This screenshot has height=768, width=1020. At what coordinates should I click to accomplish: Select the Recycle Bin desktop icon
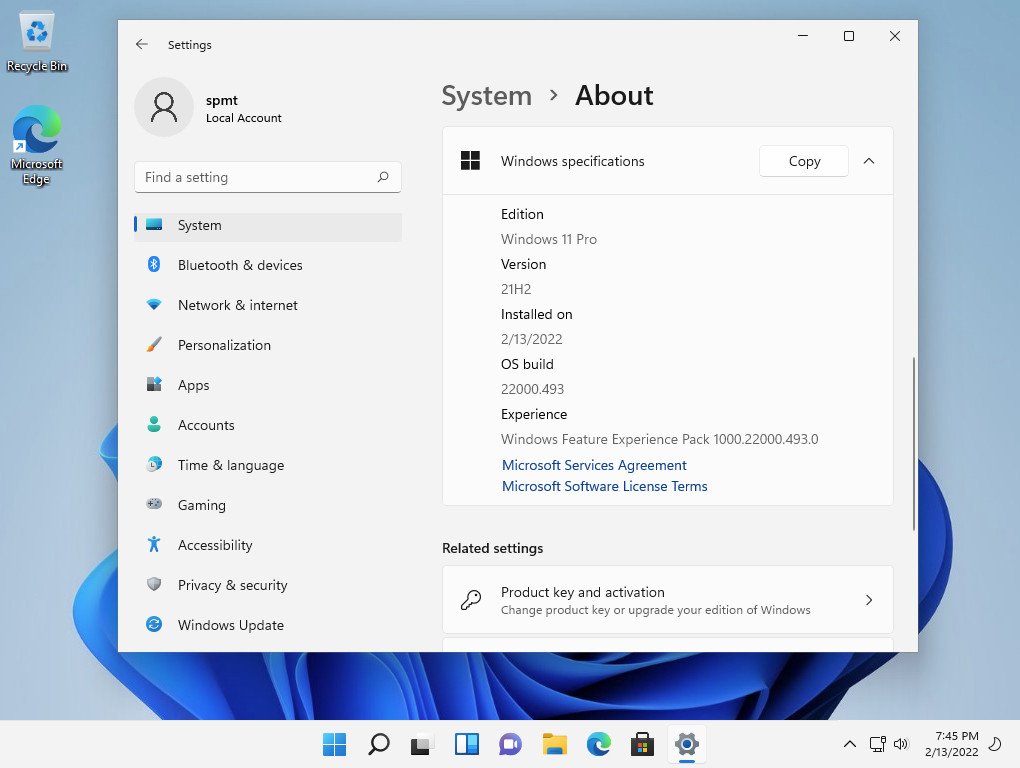(37, 42)
